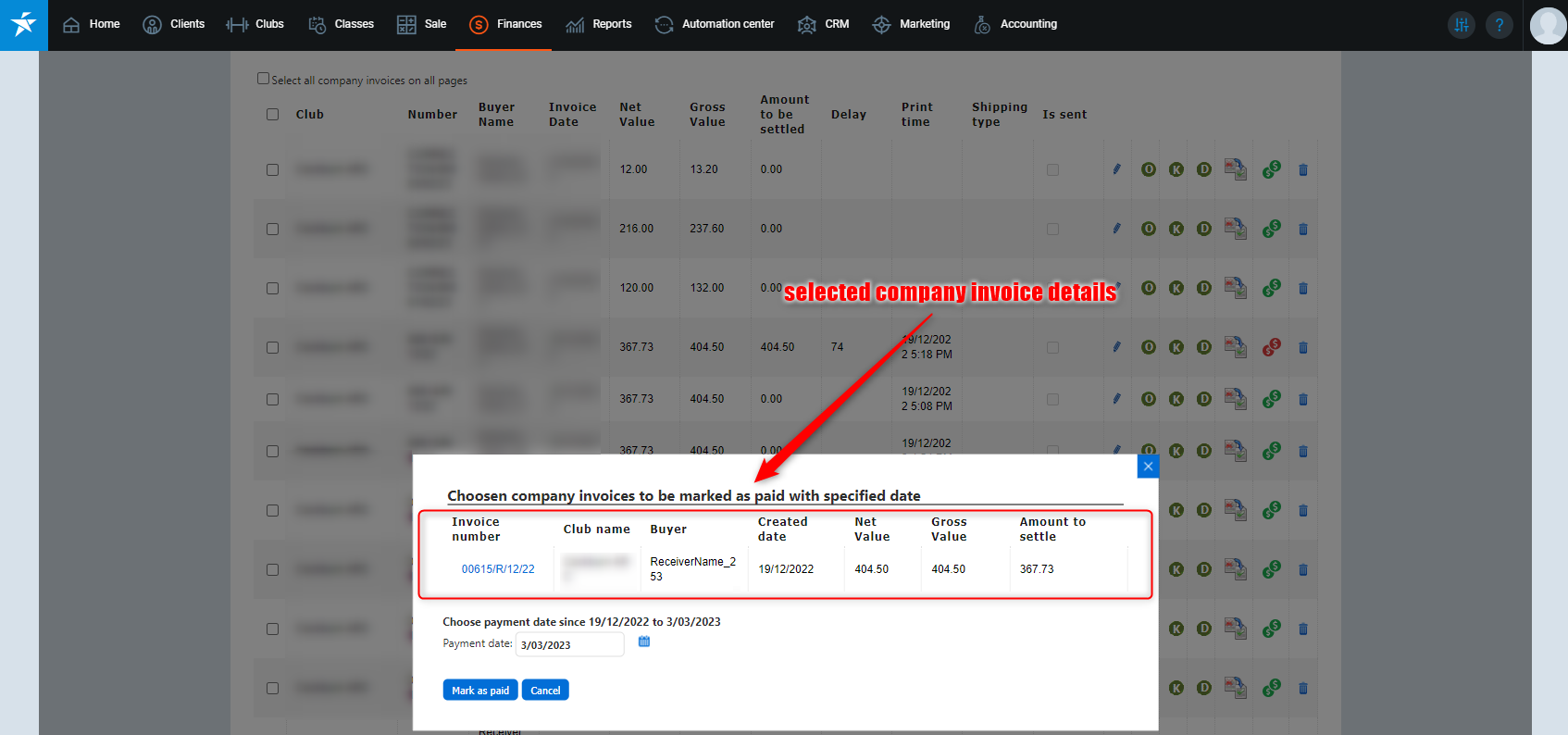Viewport: 1568px width, 735px height.
Task: Toggle the header checkbox next to Club column
Action: 272,115
